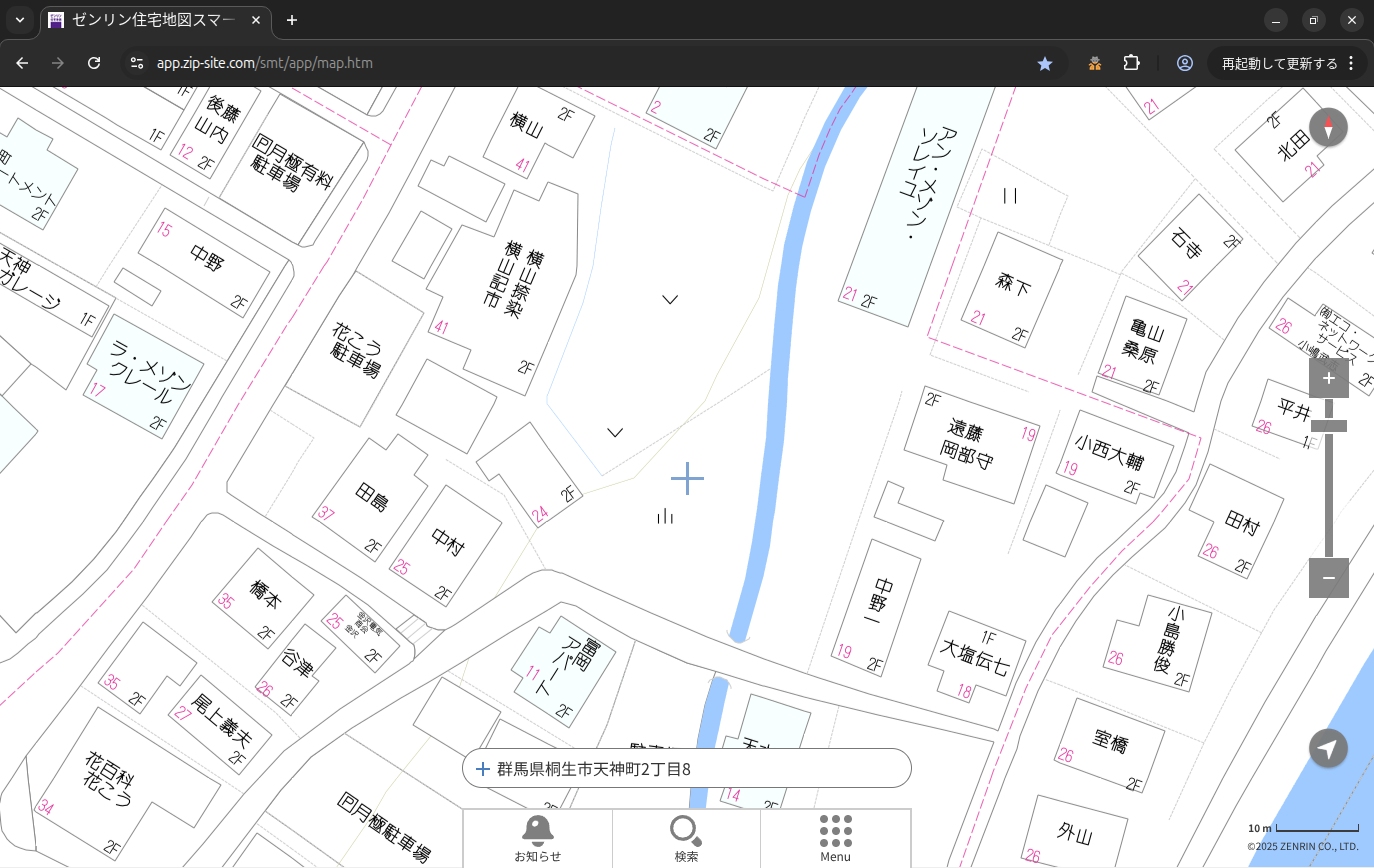
Task: Go forward to next page
Action: pyautogui.click(x=58, y=63)
